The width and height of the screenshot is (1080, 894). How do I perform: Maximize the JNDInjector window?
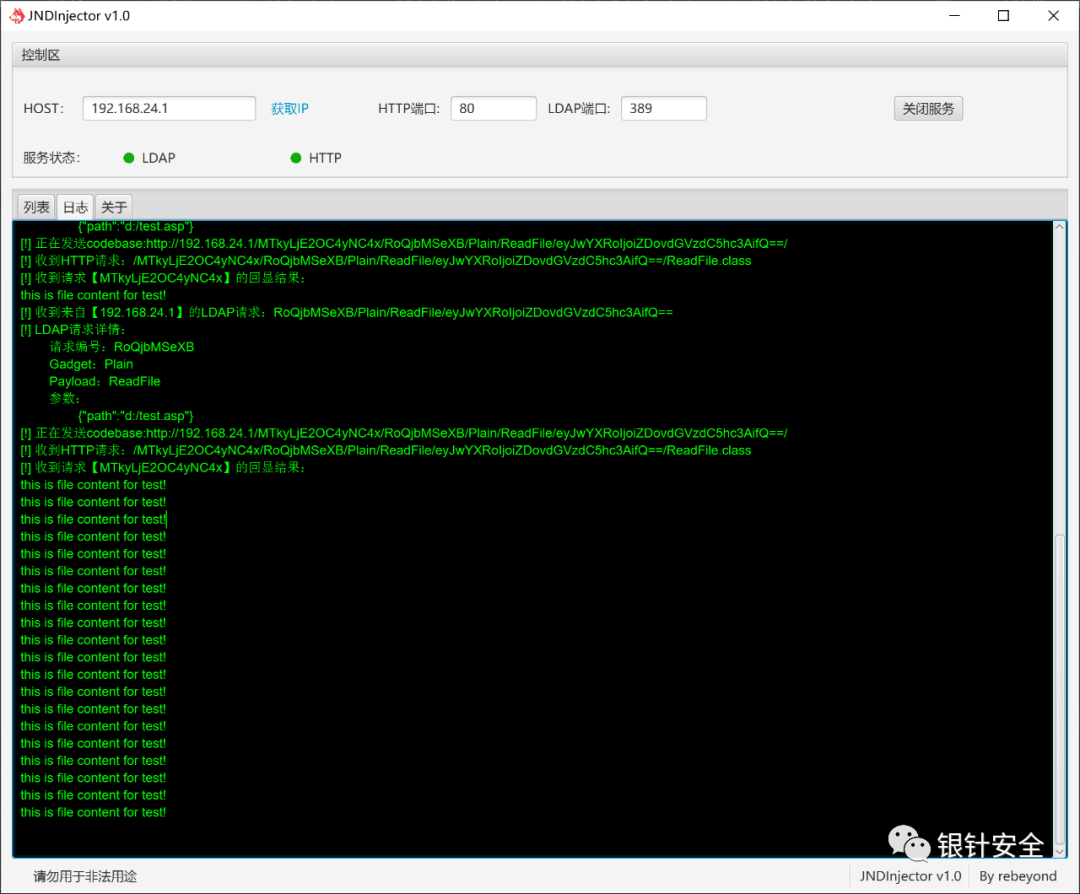1004,15
